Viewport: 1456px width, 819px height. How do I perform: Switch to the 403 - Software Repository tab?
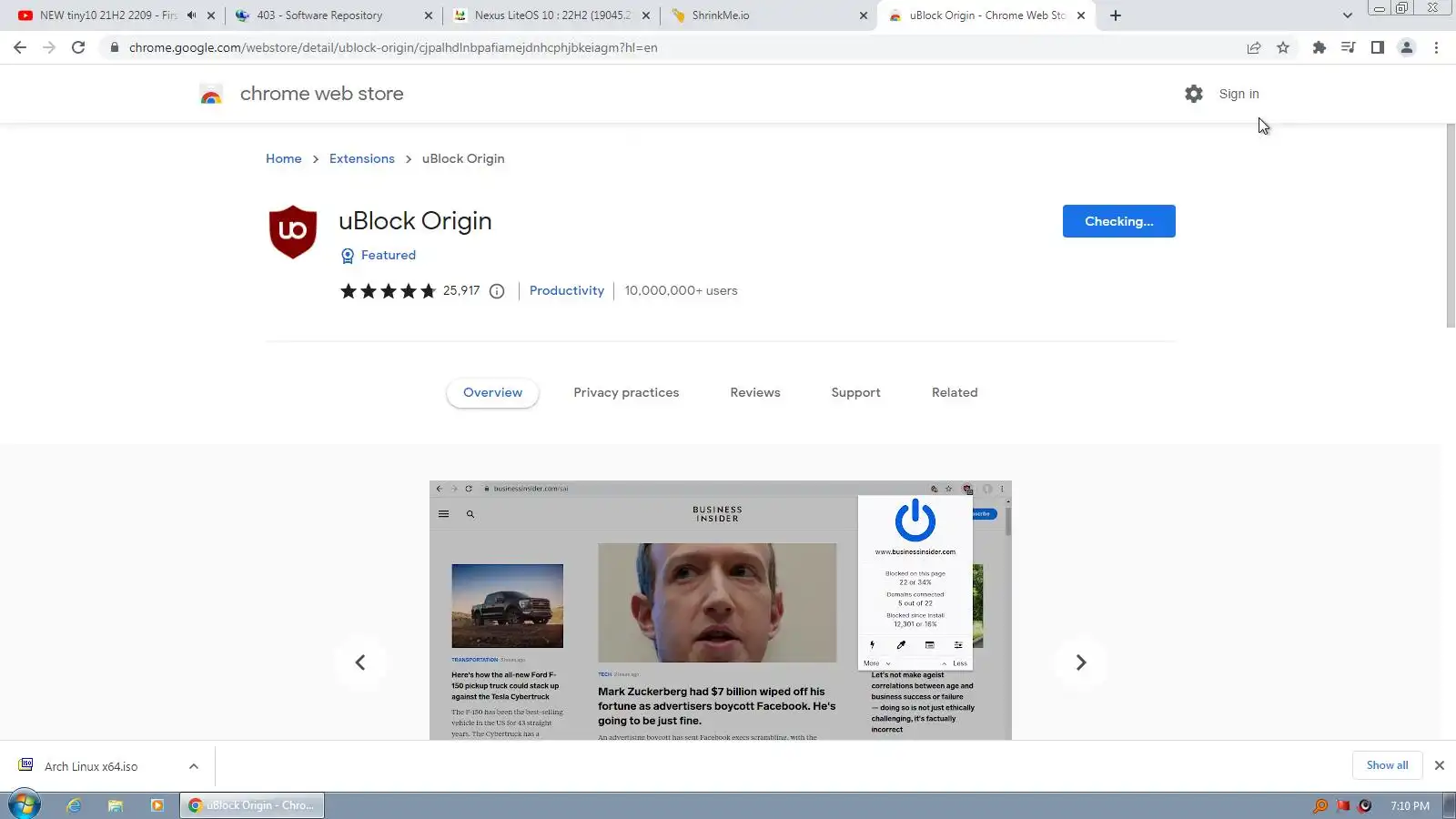[318, 15]
